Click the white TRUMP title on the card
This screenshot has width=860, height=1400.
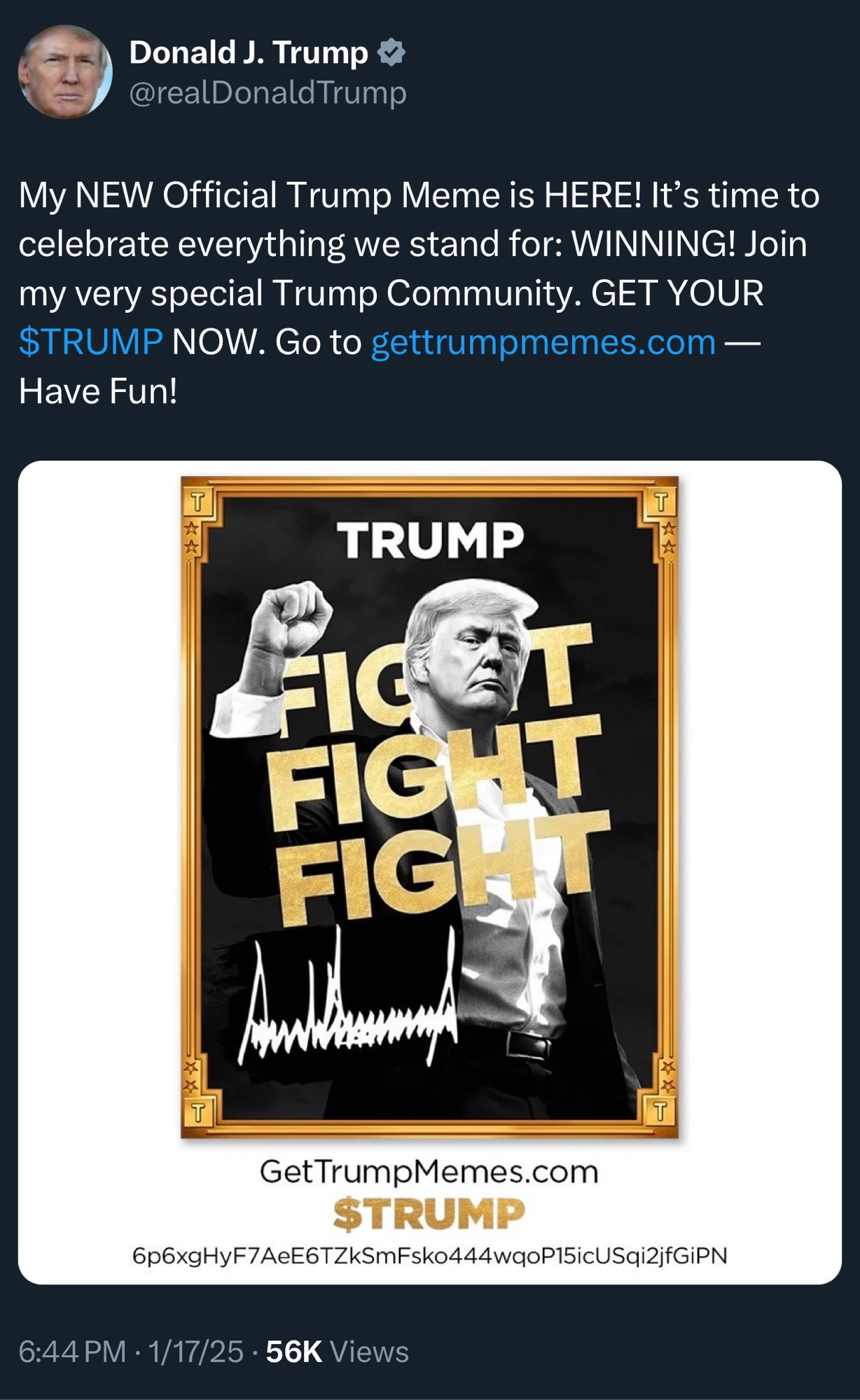pos(430,540)
